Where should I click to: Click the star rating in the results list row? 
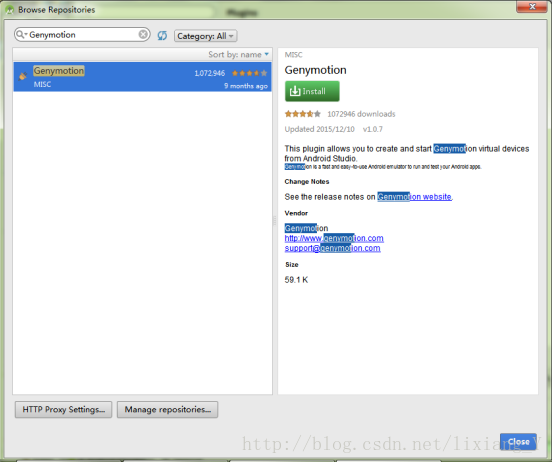tap(249, 73)
